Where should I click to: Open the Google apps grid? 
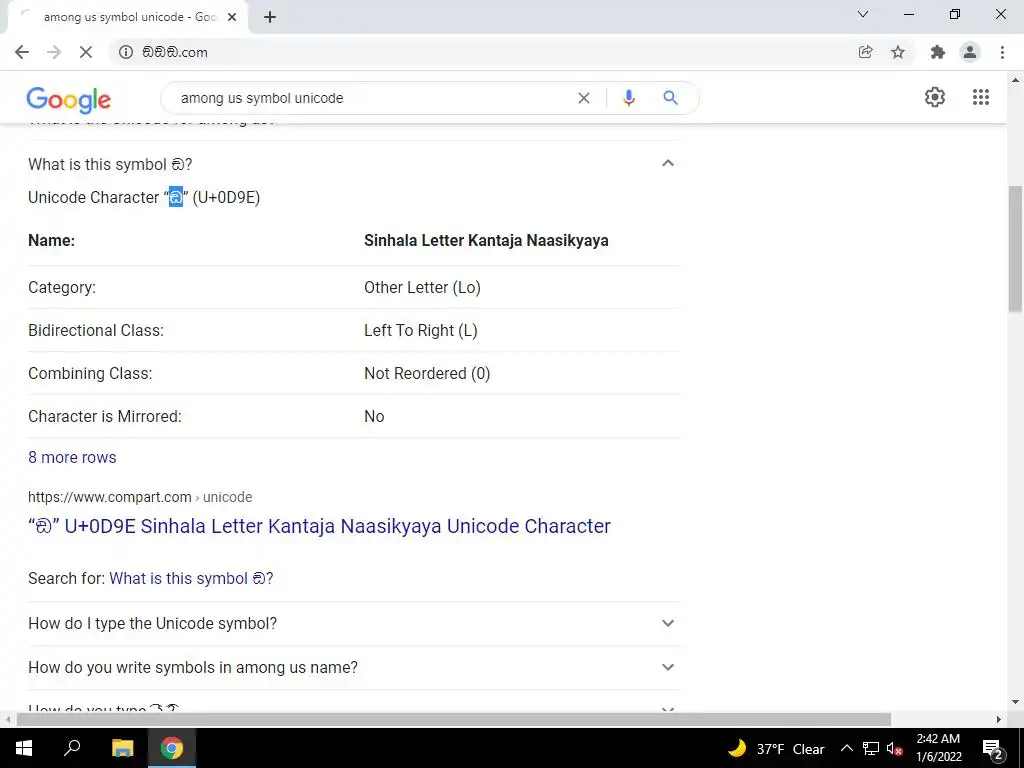click(981, 97)
